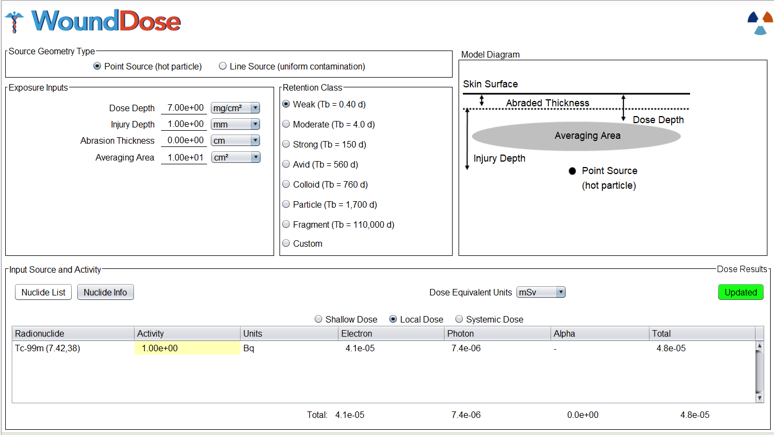This screenshot has height=435, width=774.
Task: Click the Units column header
Action: (x=289, y=333)
